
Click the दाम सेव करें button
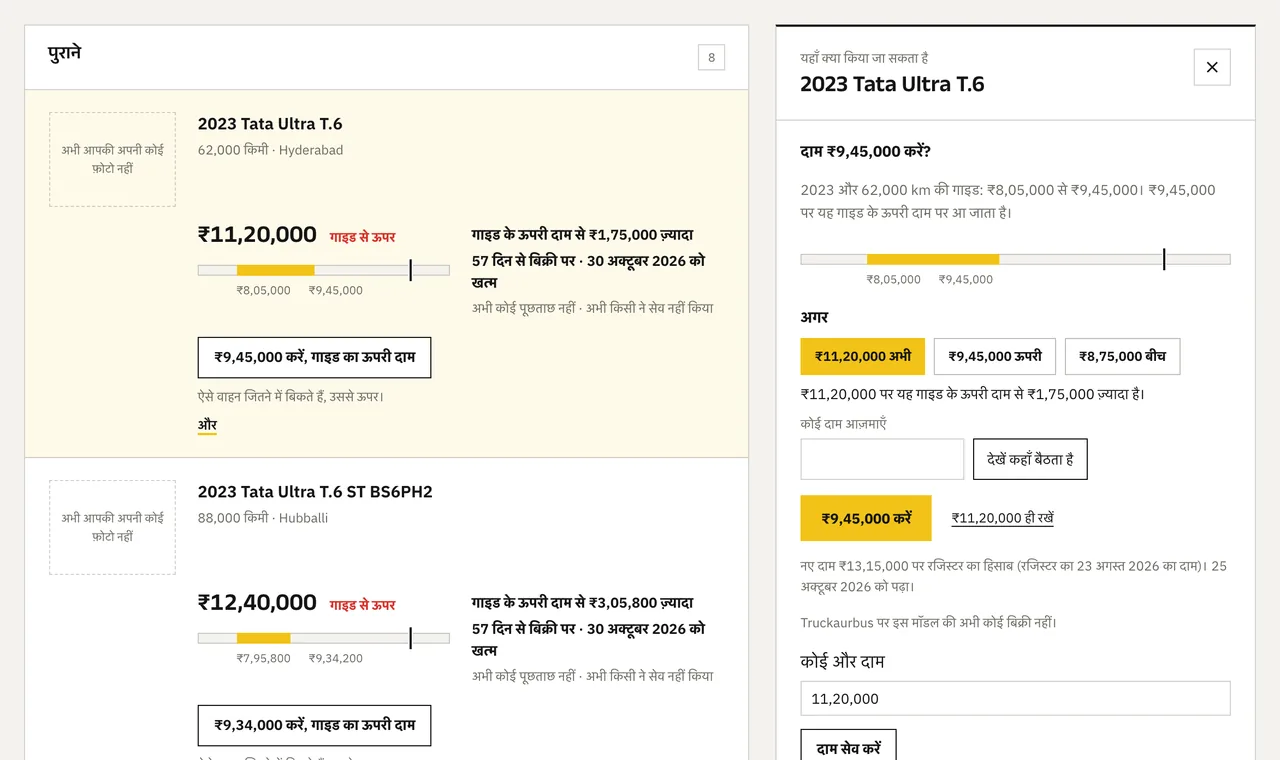(x=849, y=747)
